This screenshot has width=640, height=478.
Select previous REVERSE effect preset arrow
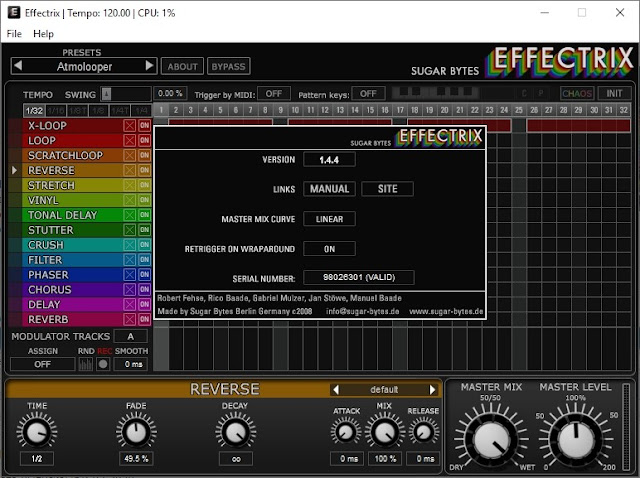coord(336,389)
